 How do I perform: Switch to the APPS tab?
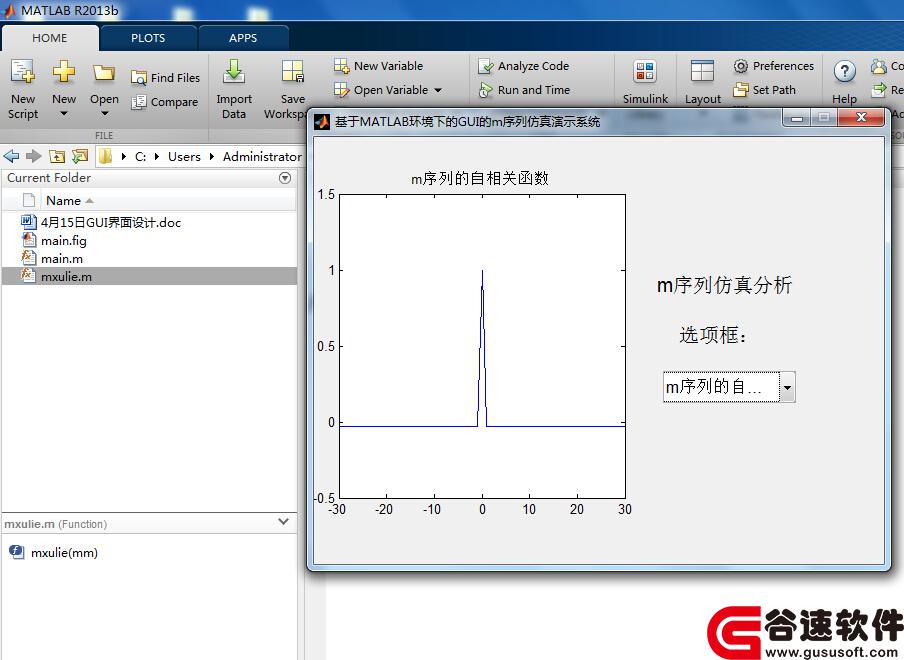pyautogui.click(x=243, y=38)
